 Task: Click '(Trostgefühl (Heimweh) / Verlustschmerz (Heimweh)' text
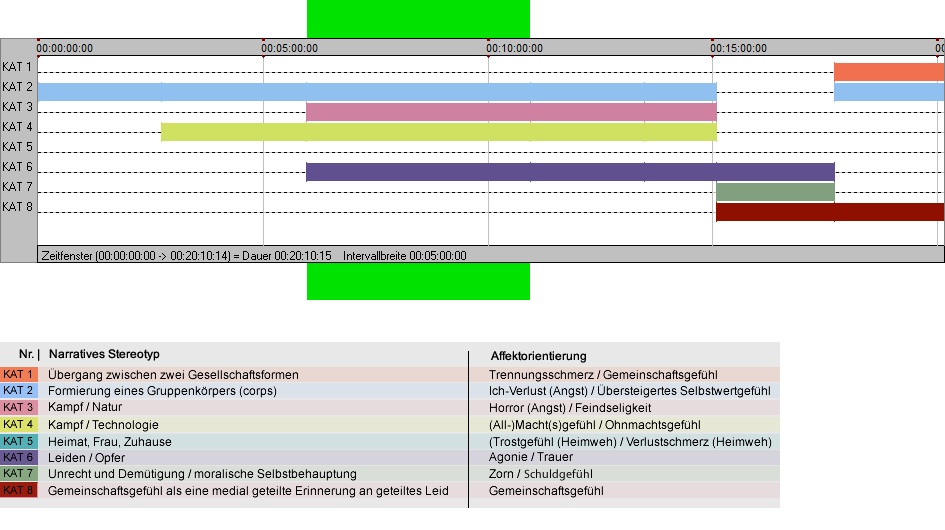[630, 441]
